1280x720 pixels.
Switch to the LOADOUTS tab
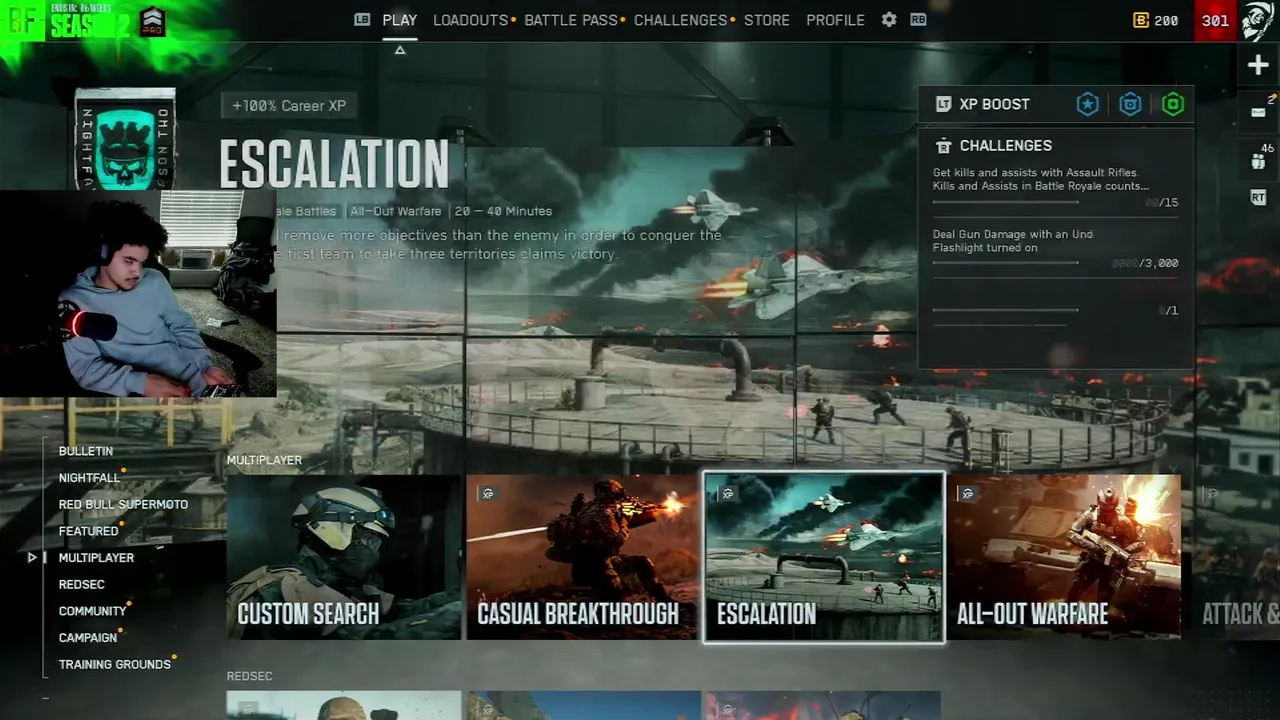click(471, 20)
